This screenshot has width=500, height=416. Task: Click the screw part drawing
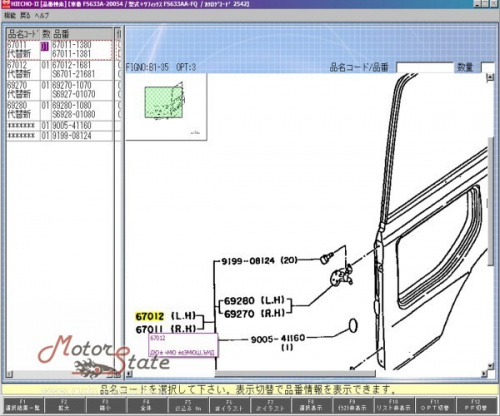327,258
